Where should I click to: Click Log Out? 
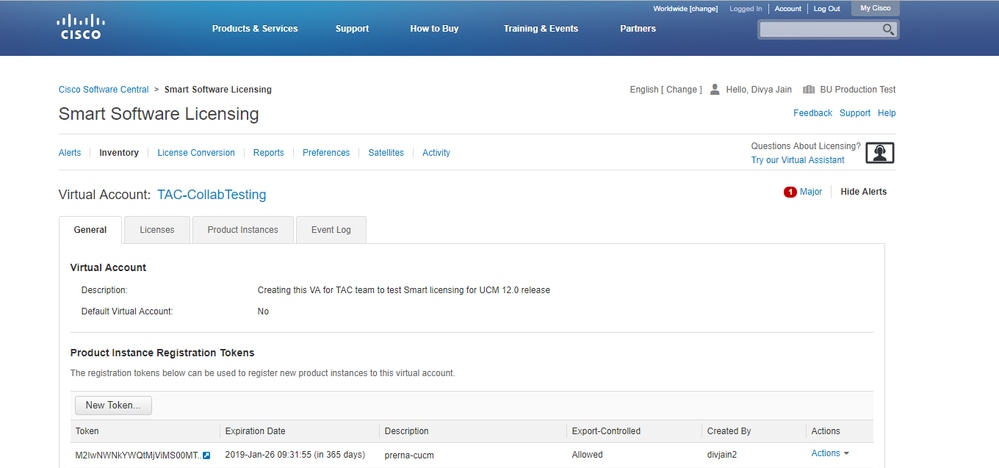tap(827, 9)
